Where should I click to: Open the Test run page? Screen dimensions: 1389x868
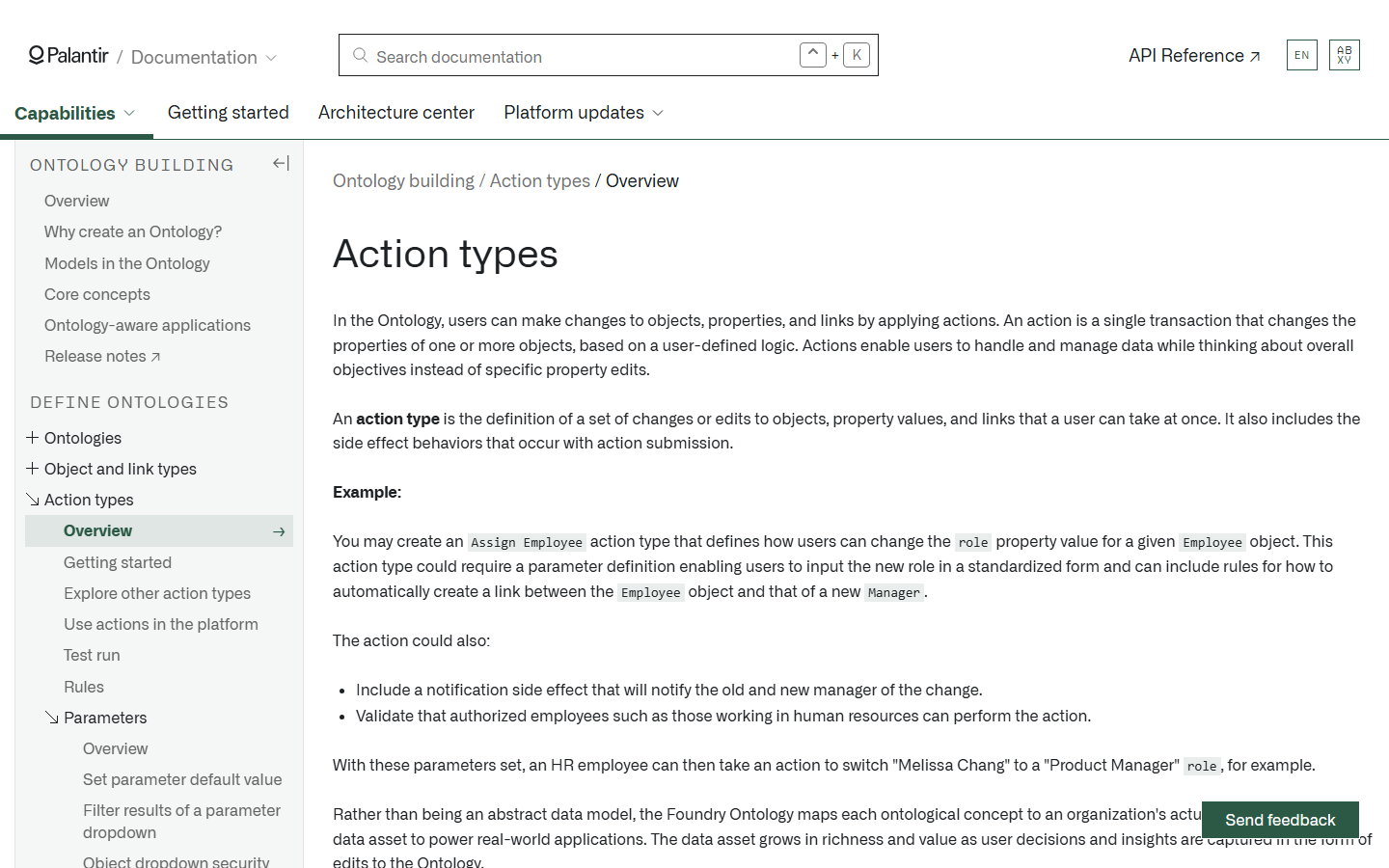point(92,655)
